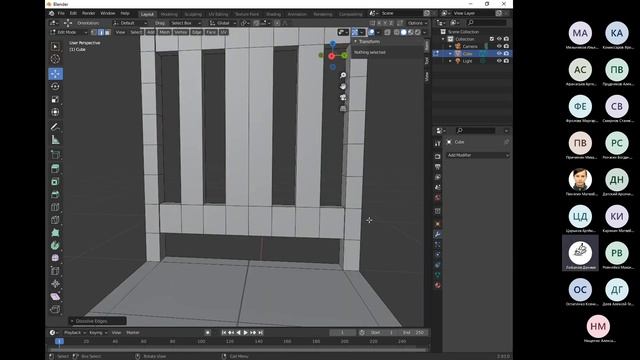This screenshot has height=360, width=640.
Task: Open the Options dropdown in header
Action: (x=418, y=23)
